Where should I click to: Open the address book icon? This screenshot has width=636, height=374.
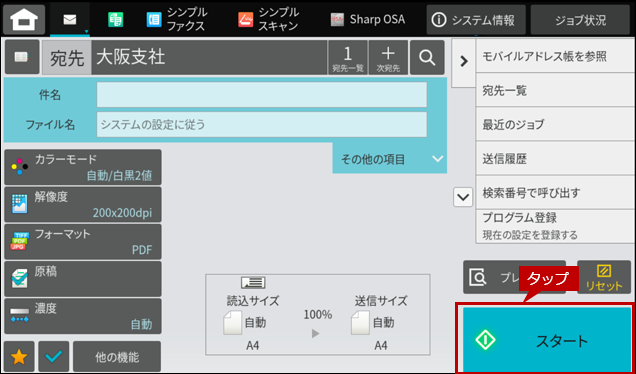click(22, 57)
